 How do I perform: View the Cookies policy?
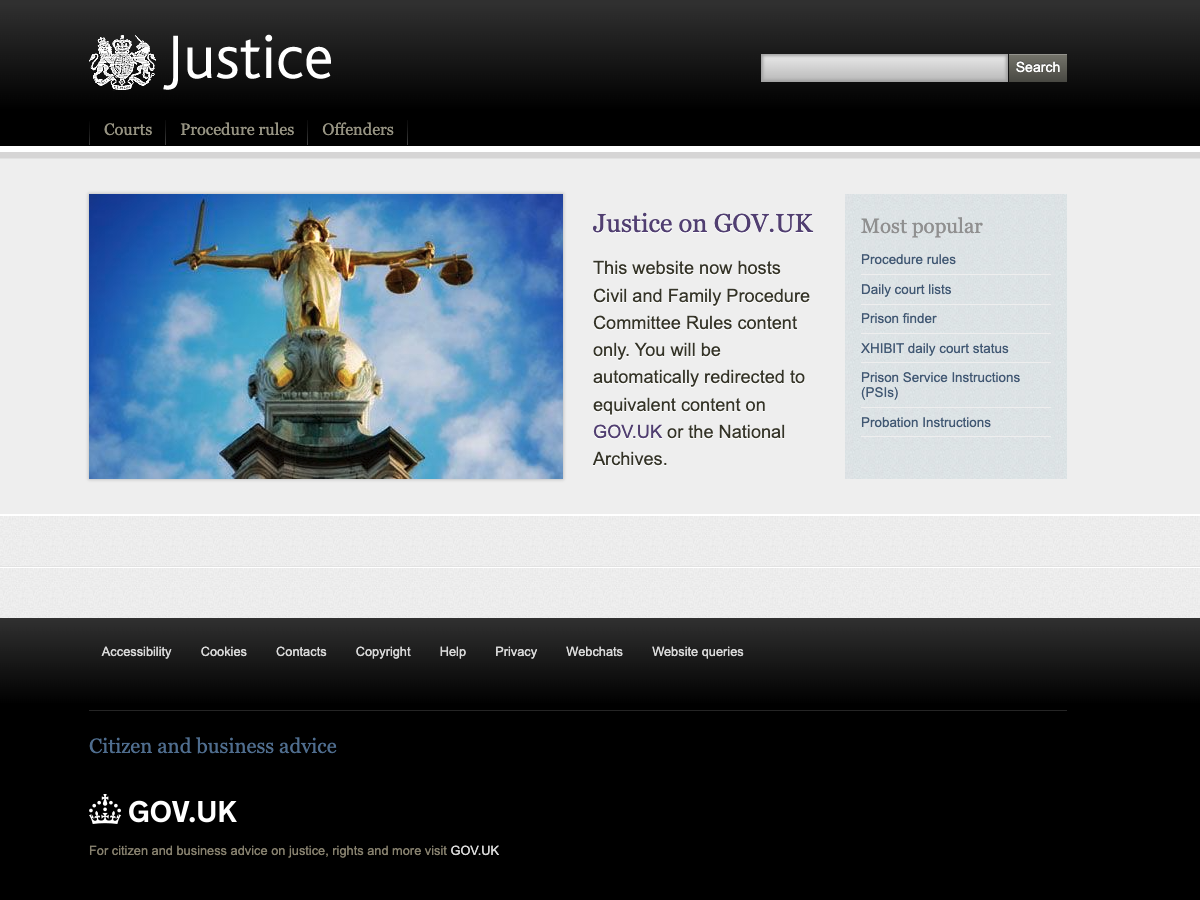tap(223, 651)
